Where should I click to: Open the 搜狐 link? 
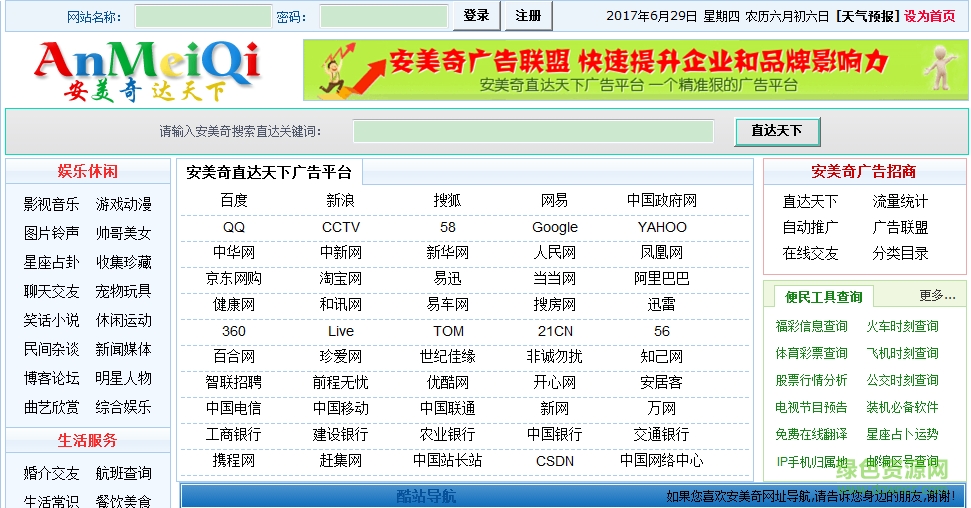pyautogui.click(x=447, y=201)
